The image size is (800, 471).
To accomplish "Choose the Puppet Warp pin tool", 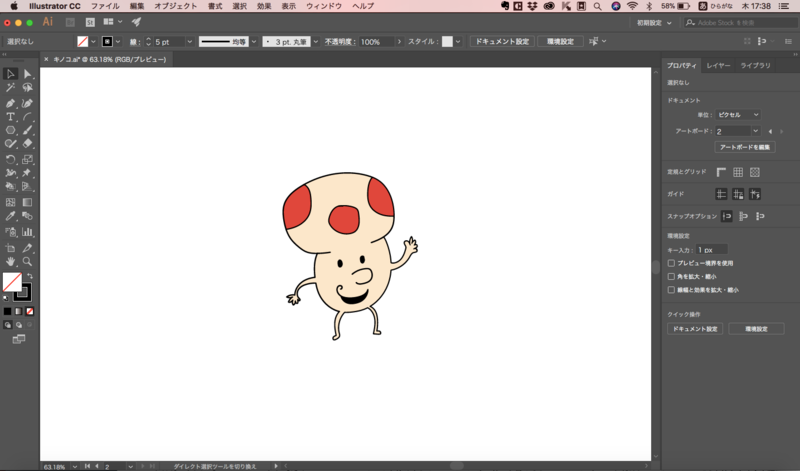I will [28, 173].
